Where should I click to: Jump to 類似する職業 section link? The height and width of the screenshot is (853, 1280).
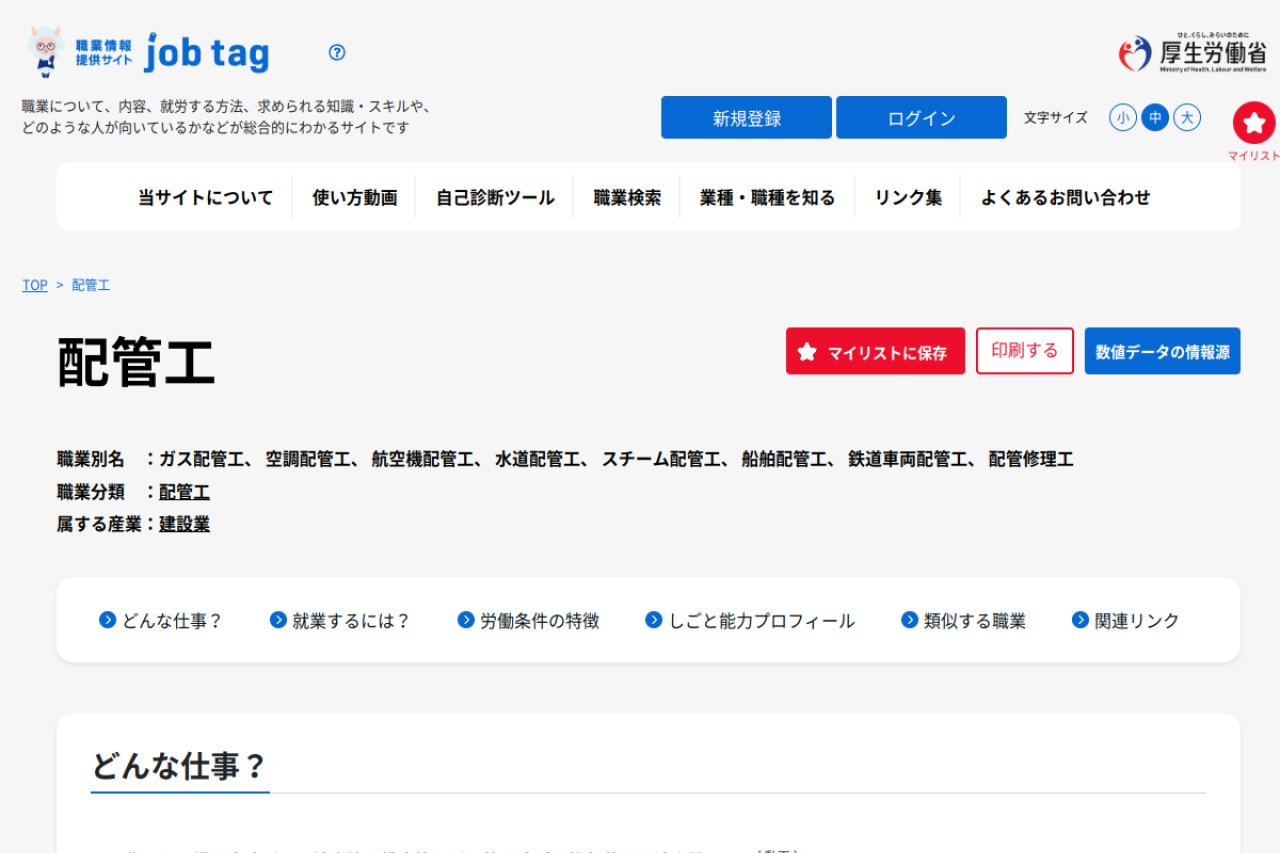point(975,620)
